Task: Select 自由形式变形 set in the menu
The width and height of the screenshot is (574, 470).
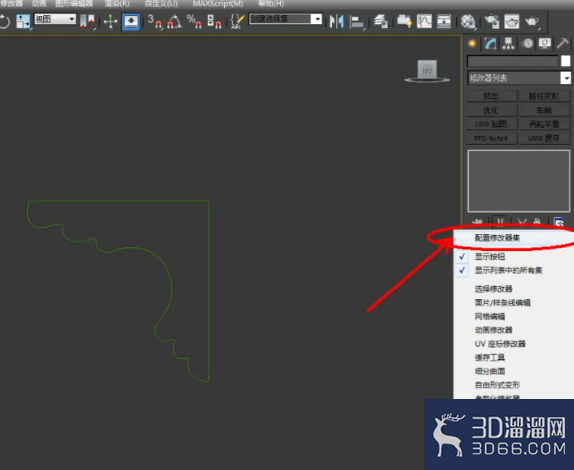Action: (x=513, y=385)
